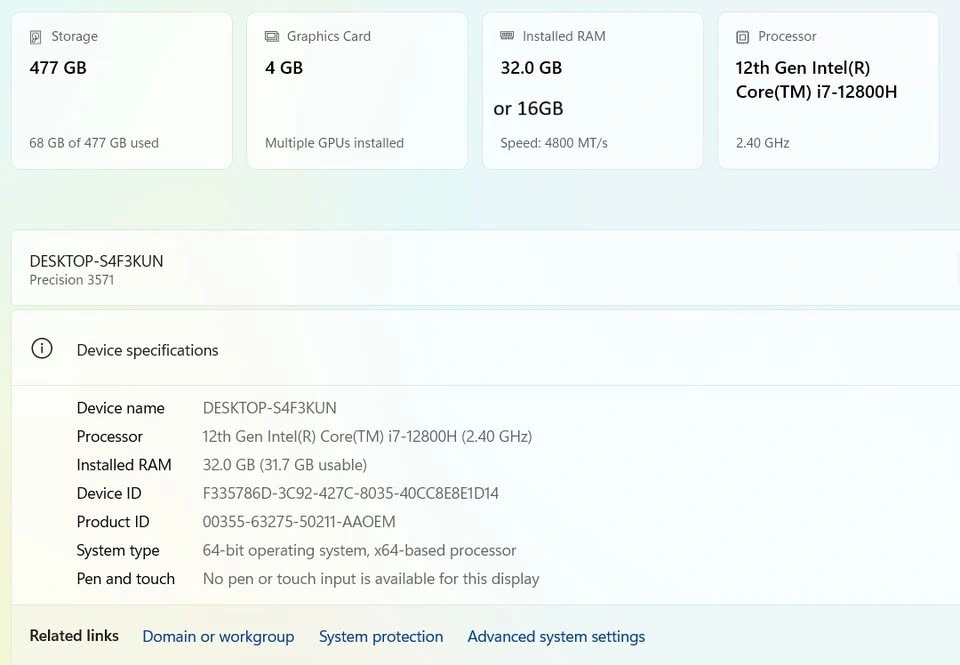Select the Product ID value 00355-63275-50211-AAOEM

click(x=299, y=522)
